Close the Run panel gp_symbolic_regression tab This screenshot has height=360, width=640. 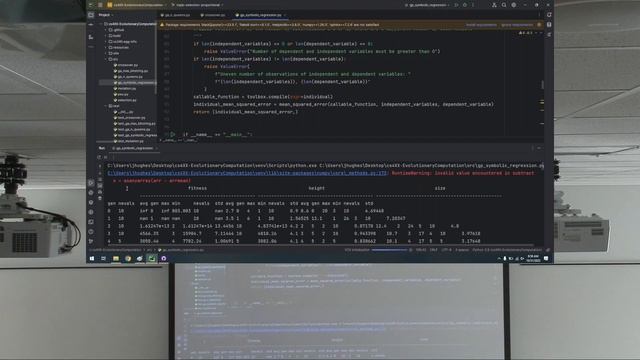156,148
